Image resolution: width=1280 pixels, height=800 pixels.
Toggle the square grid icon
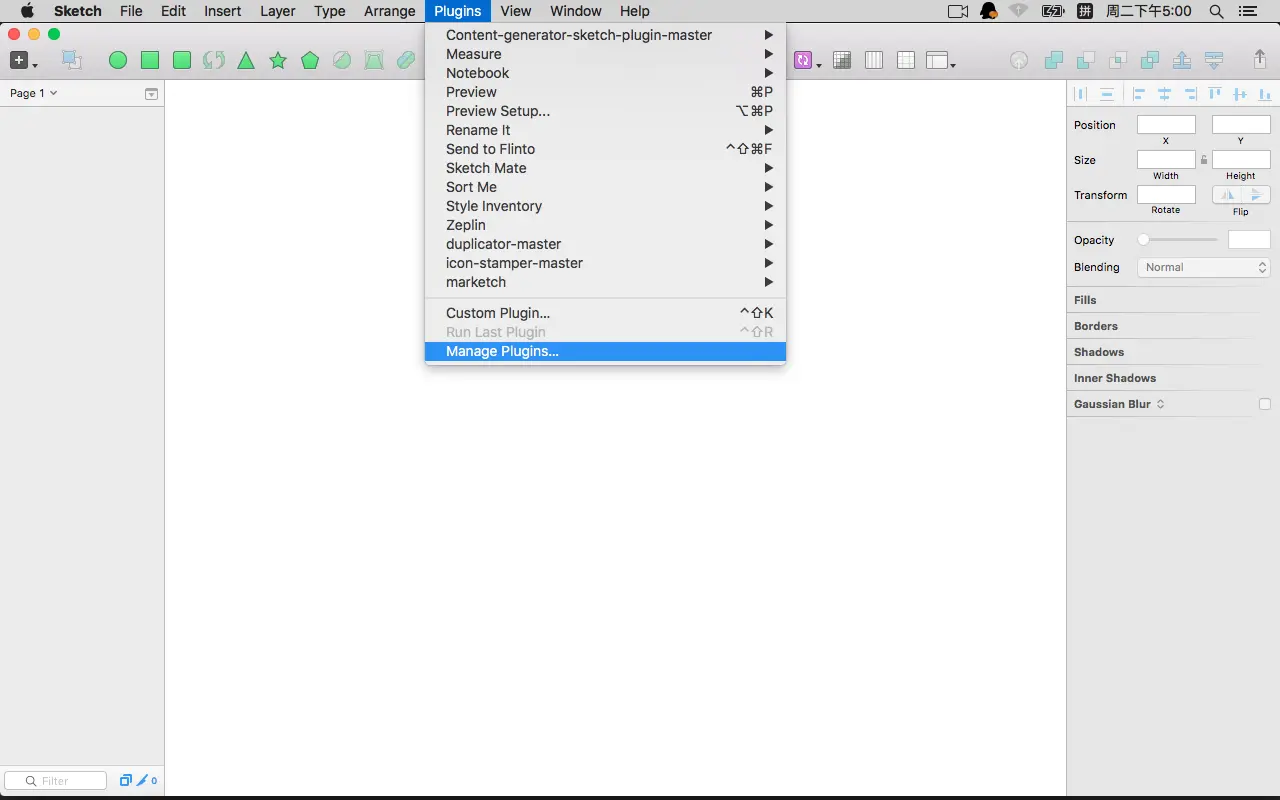pyautogui.click(x=906, y=60)
